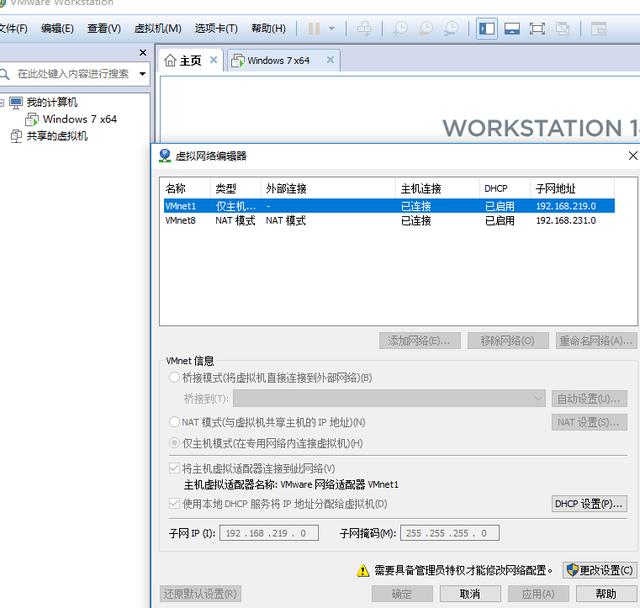The width and height of the screenshot is (640, 608).
Task: Click the 主机连接 column header
Action: (438, 189)
